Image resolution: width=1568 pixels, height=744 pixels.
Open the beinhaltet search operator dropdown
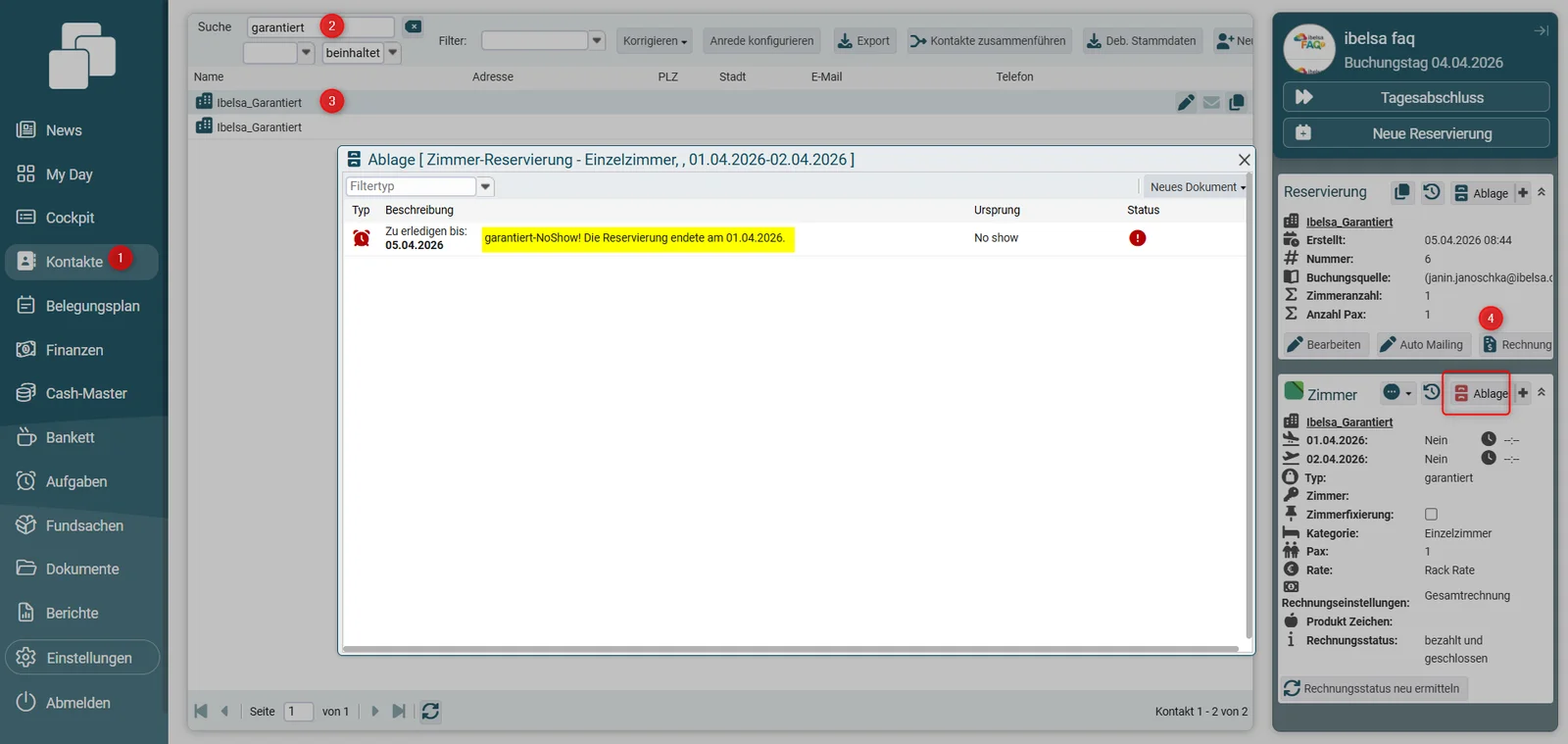[x=393, y=53]
